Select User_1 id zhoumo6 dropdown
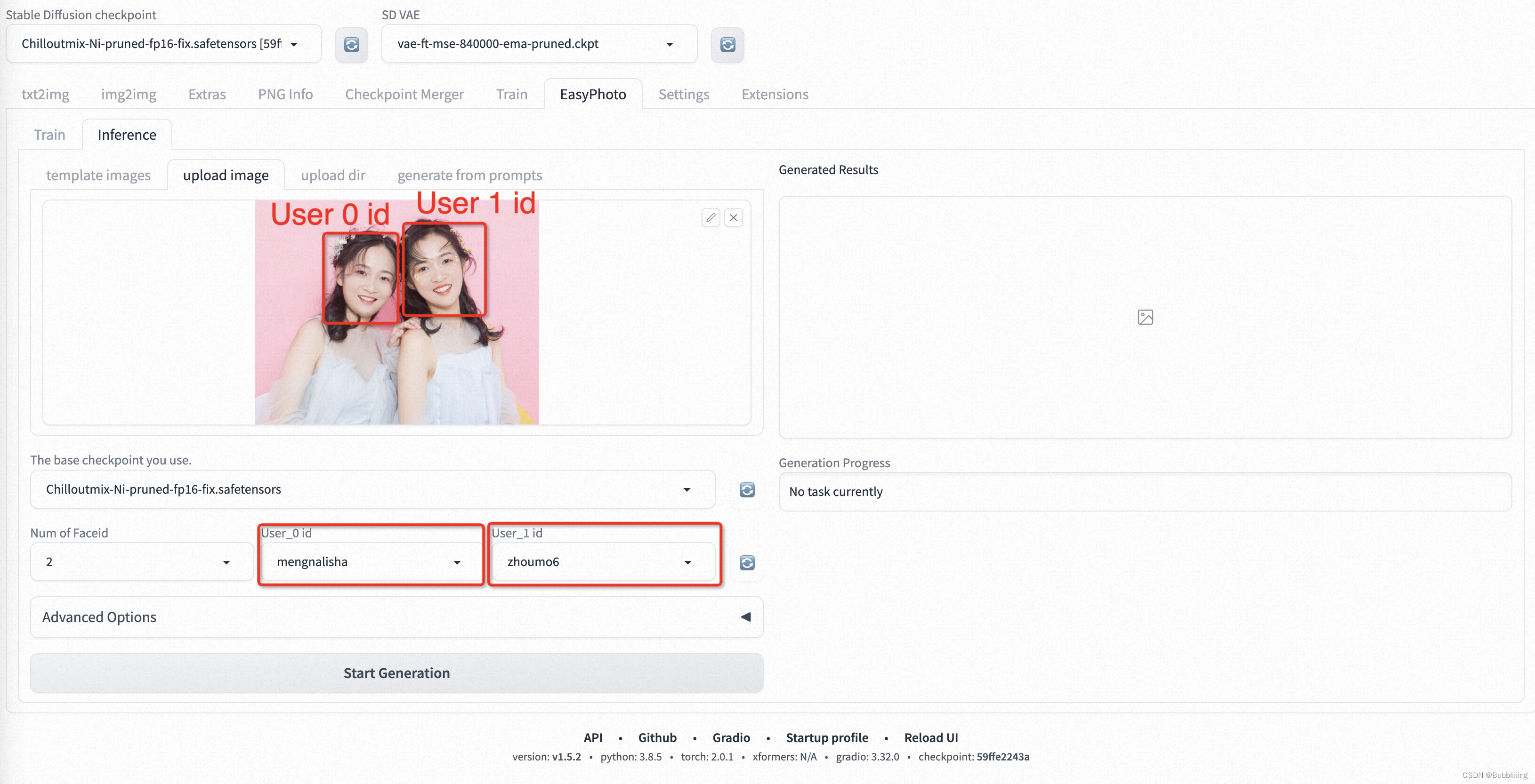This screenshot has height=784, width=1535. click(x=600, y=561)
